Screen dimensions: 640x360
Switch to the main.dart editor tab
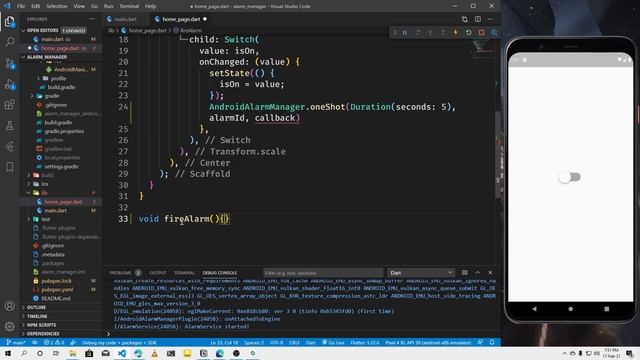pyautogui.click(x=124, y=19)
